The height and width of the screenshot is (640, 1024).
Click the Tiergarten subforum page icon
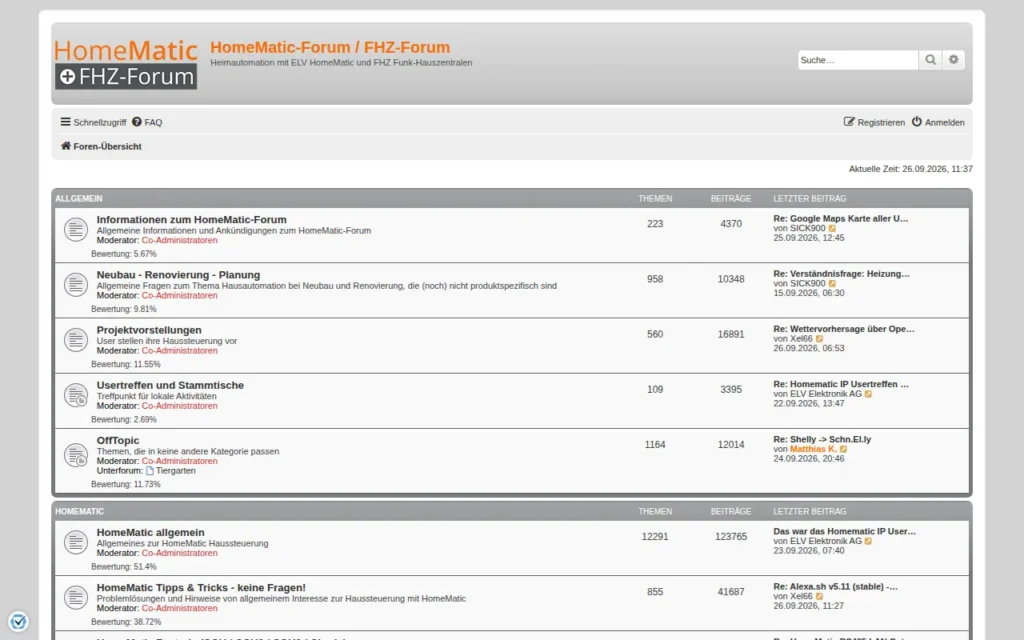pos(150,471)
